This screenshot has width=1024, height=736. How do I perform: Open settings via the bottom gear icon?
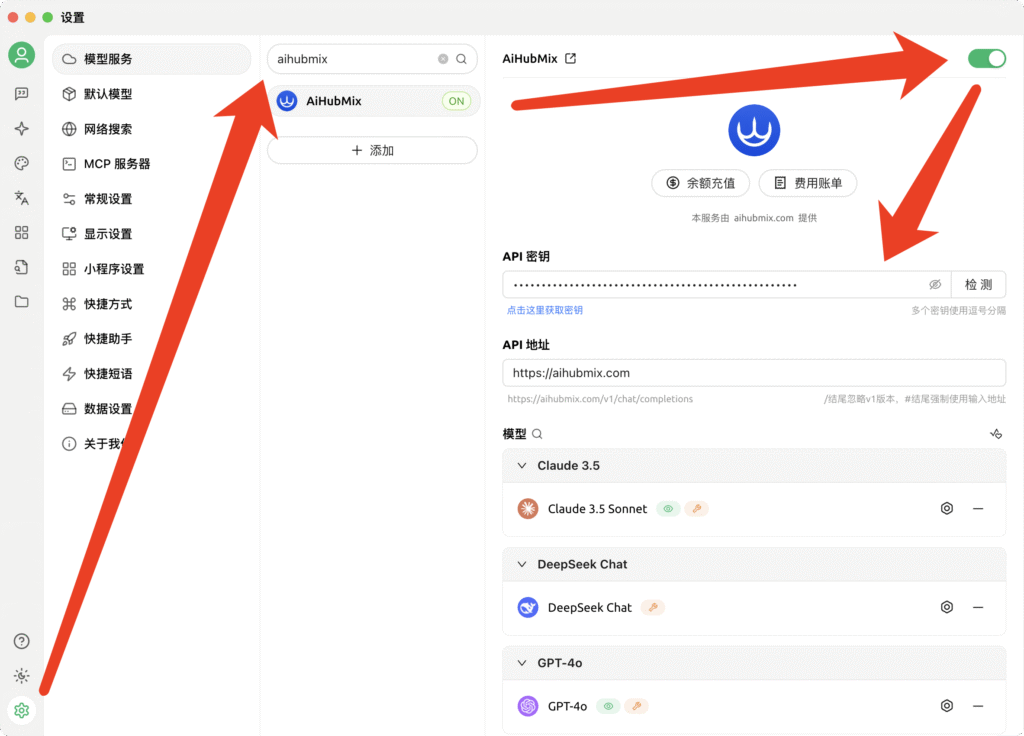click(x=22, y=711)
